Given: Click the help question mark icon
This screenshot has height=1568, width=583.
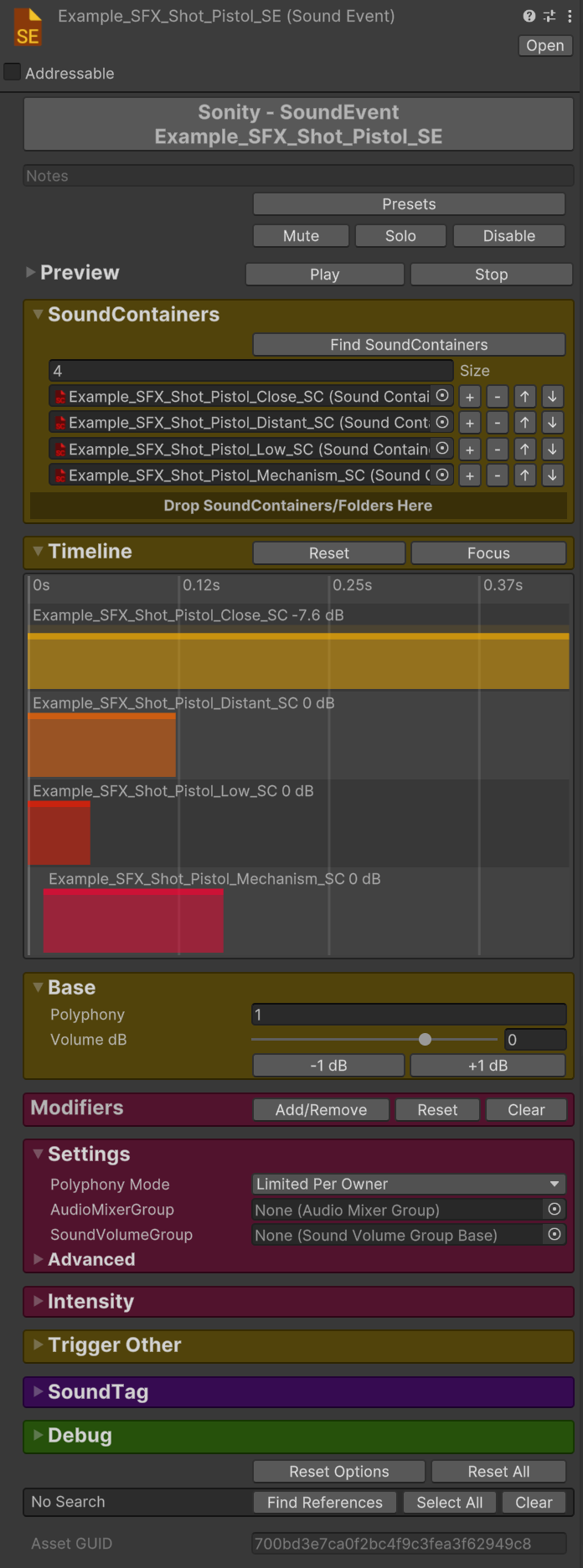Looking at the screenshot, I should click(x=529, y=16).
